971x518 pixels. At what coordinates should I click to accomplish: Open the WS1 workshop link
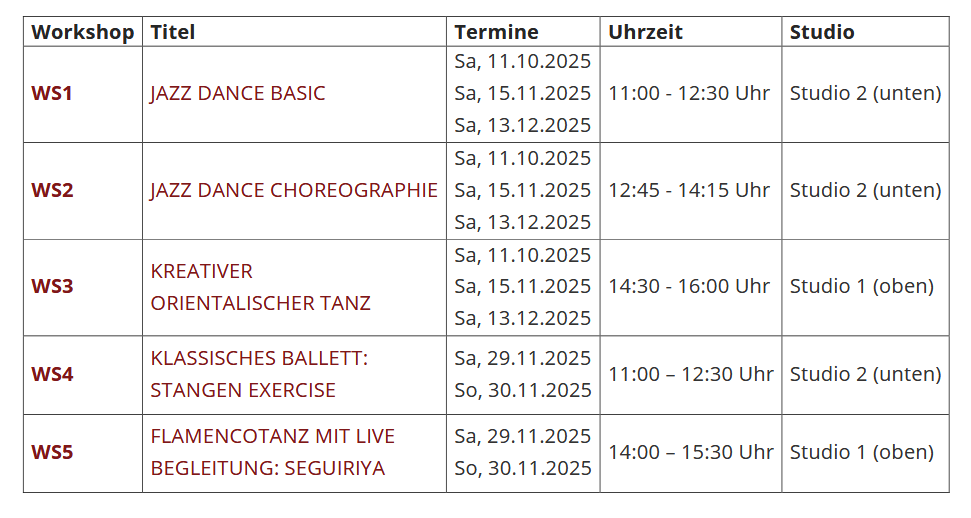coord(52,94)
